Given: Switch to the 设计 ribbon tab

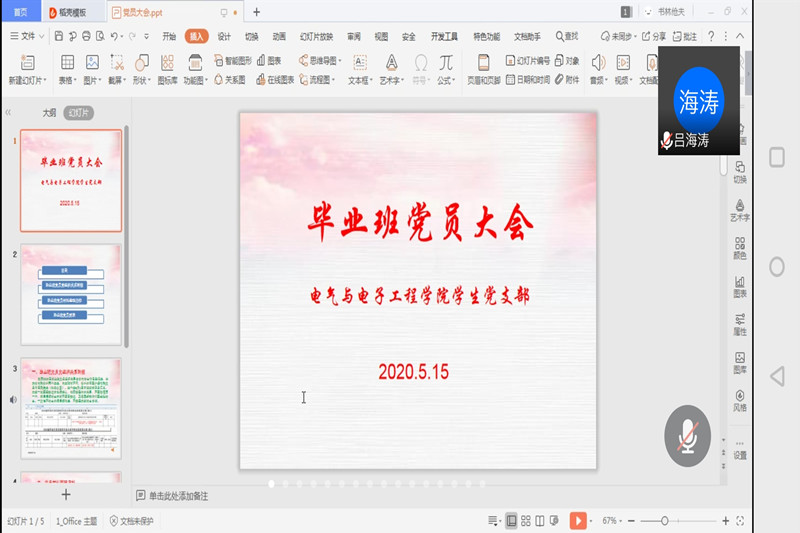Looking at the screenshot, I should click(224, 36).
